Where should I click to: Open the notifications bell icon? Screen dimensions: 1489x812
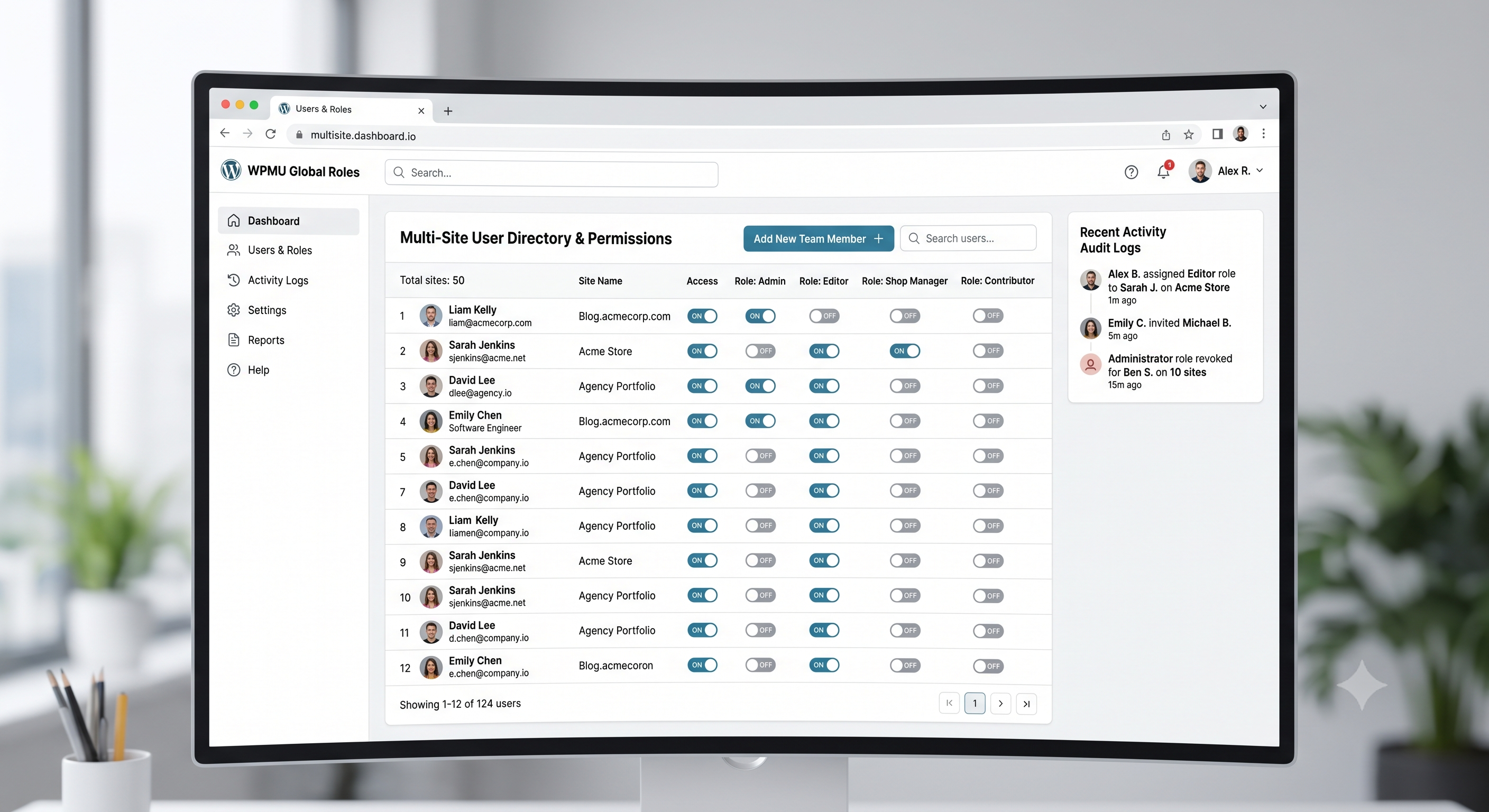pyautogui.click(x=1164, y=172)
